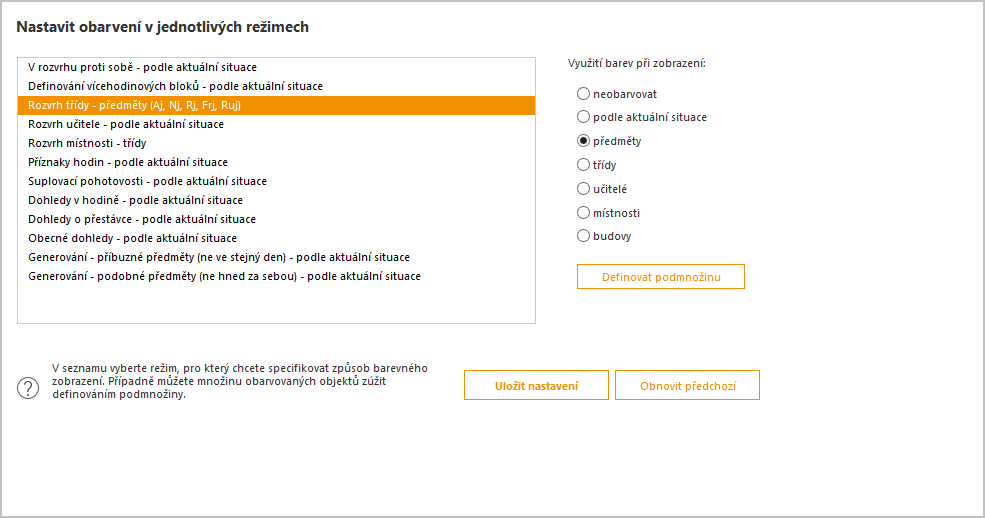985x518 pixels.
Task: Select V rozvrhu proti sobě list item
Action: pos(276,67)
